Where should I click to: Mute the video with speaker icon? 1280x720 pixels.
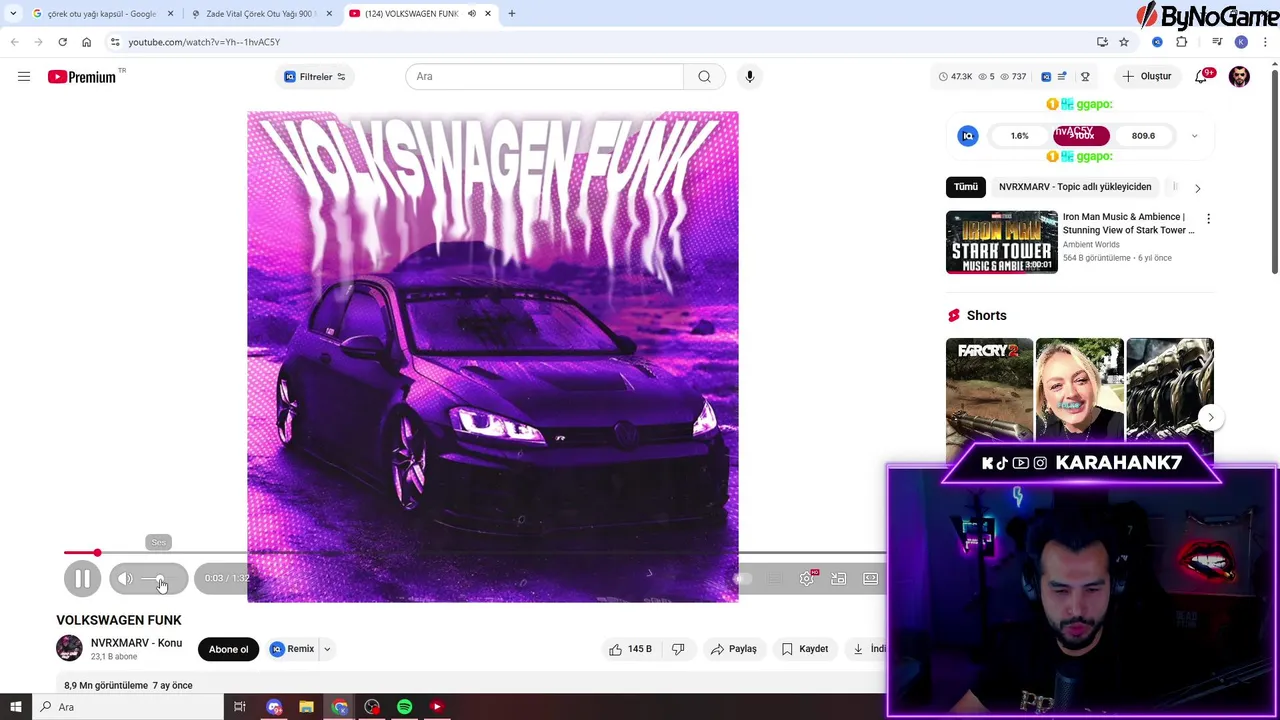click(125, 579)
